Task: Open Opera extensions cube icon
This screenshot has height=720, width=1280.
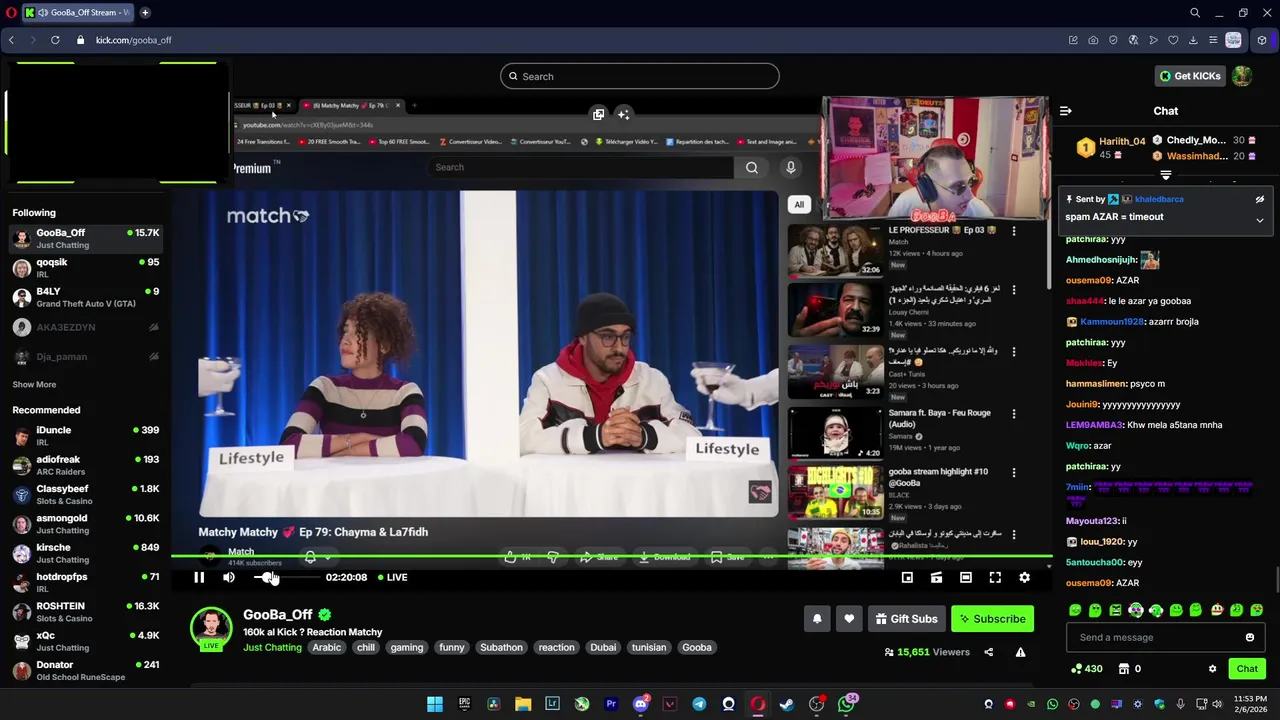Action: [x=1262, y=40]
